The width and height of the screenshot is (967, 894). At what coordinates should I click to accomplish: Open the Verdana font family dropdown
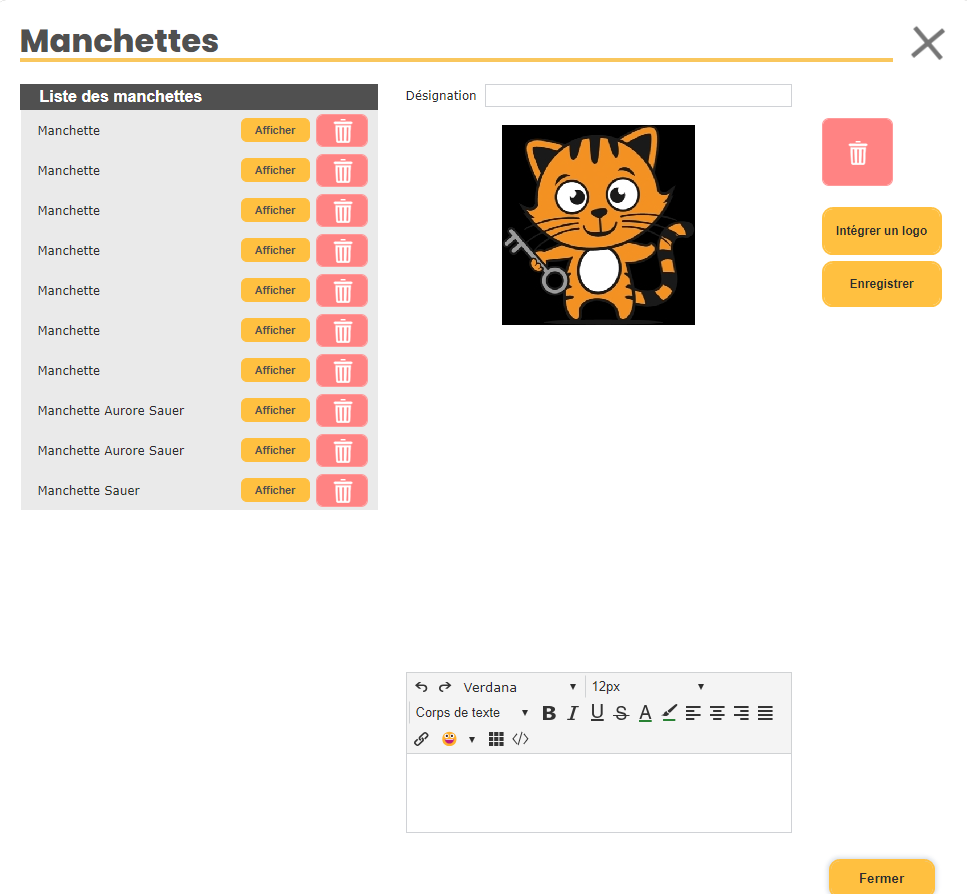(519, 687)
